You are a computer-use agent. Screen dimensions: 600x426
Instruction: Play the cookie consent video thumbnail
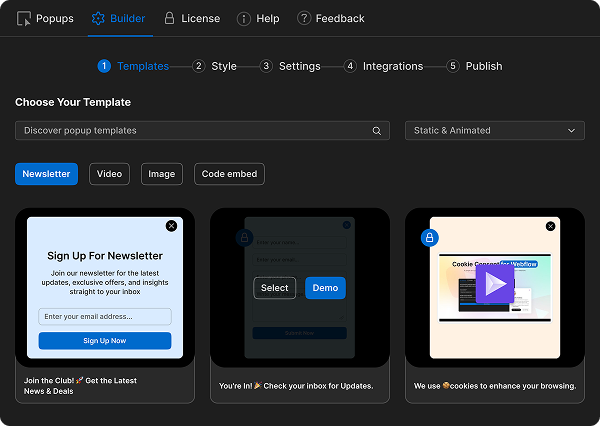pos(495,283)
